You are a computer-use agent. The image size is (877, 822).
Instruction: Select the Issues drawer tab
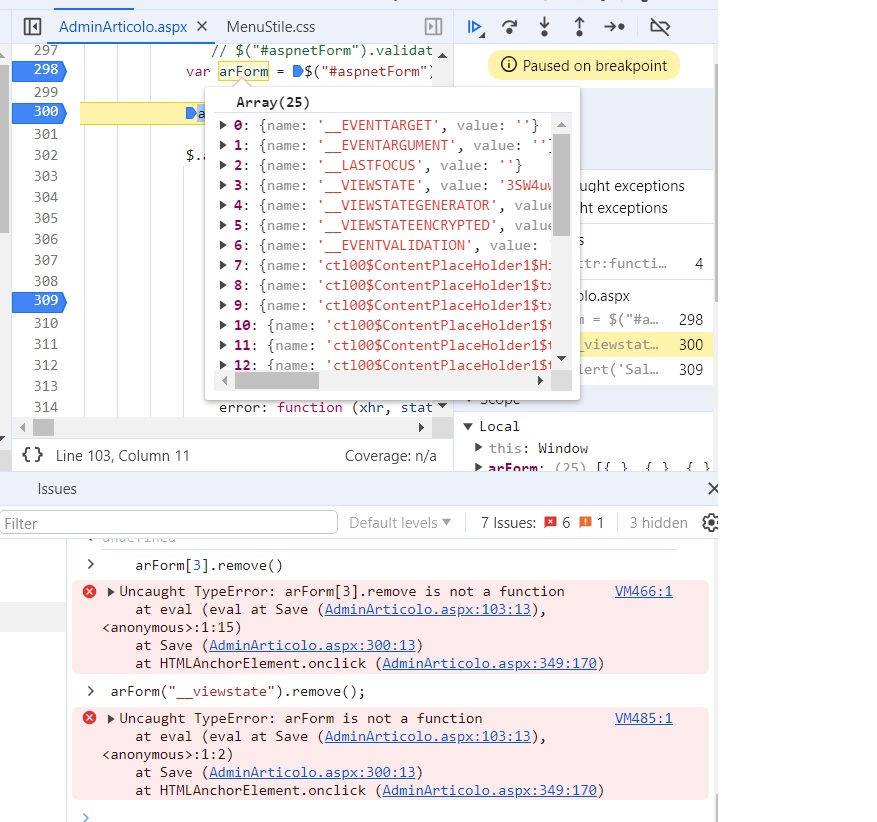pyautogui.click(x=57, y=489)
